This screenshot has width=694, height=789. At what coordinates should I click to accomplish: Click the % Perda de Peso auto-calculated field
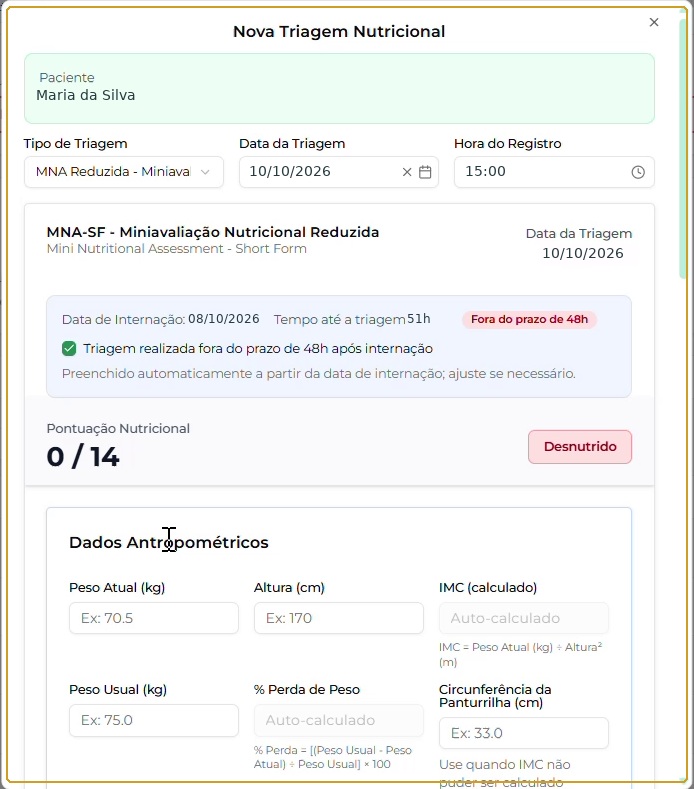339,720
